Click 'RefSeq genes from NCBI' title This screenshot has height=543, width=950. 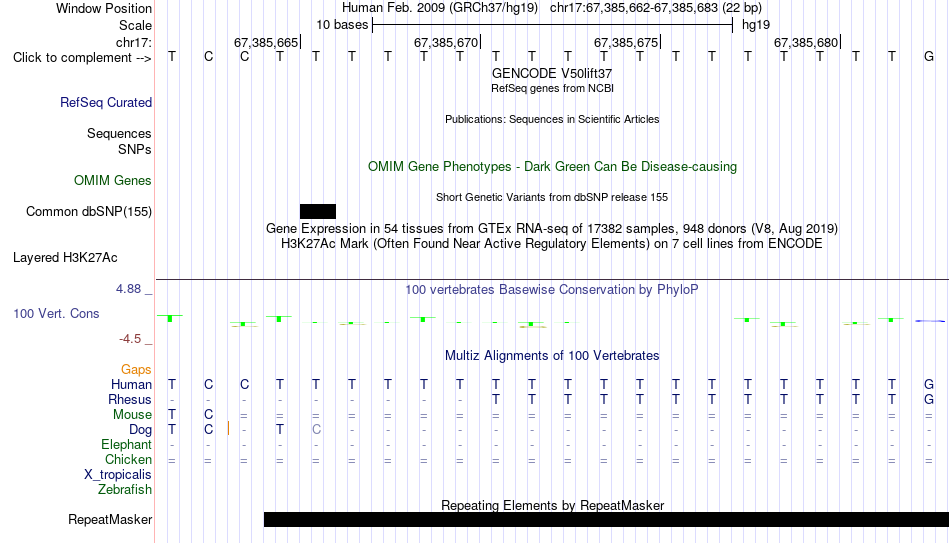[553, 88]
